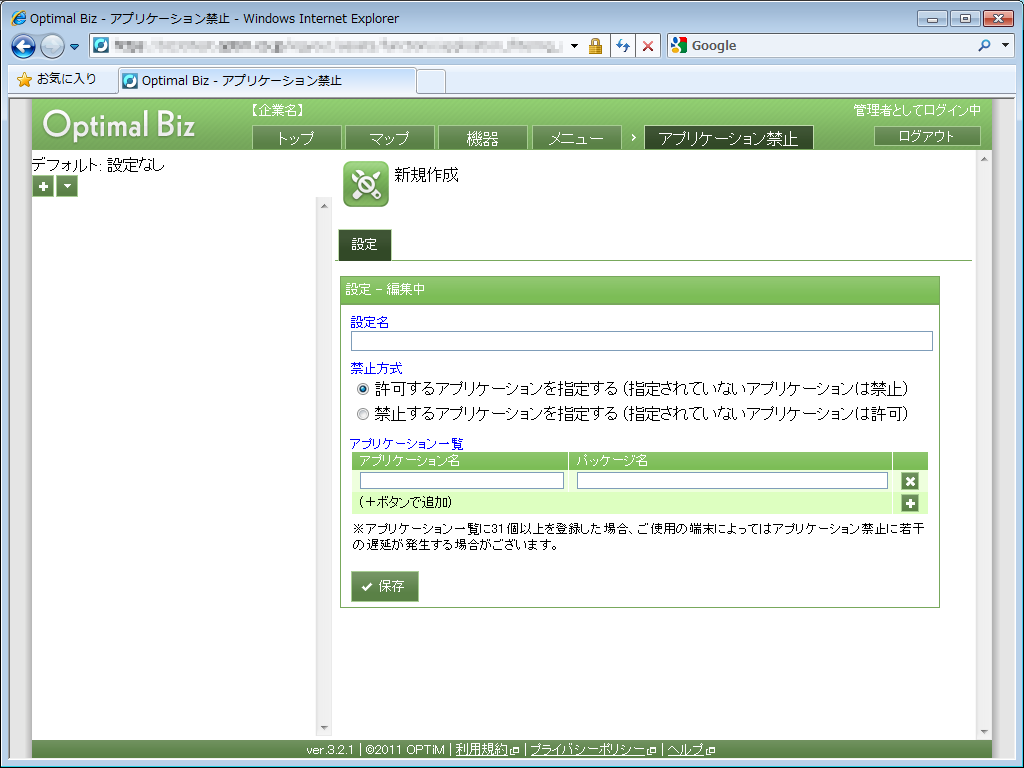Select 許可するアプリケーションを指定する radio option
This screenshot has width=1024, height=768.
click(362, 389)
